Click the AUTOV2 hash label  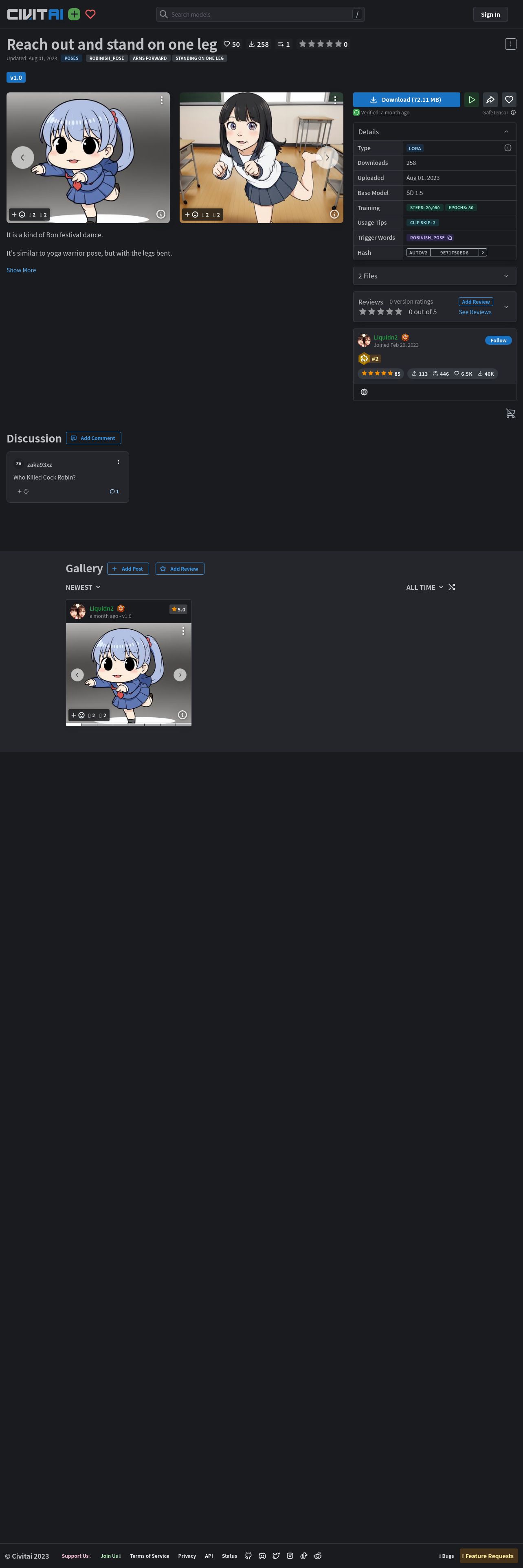click(x=418, y=253)
